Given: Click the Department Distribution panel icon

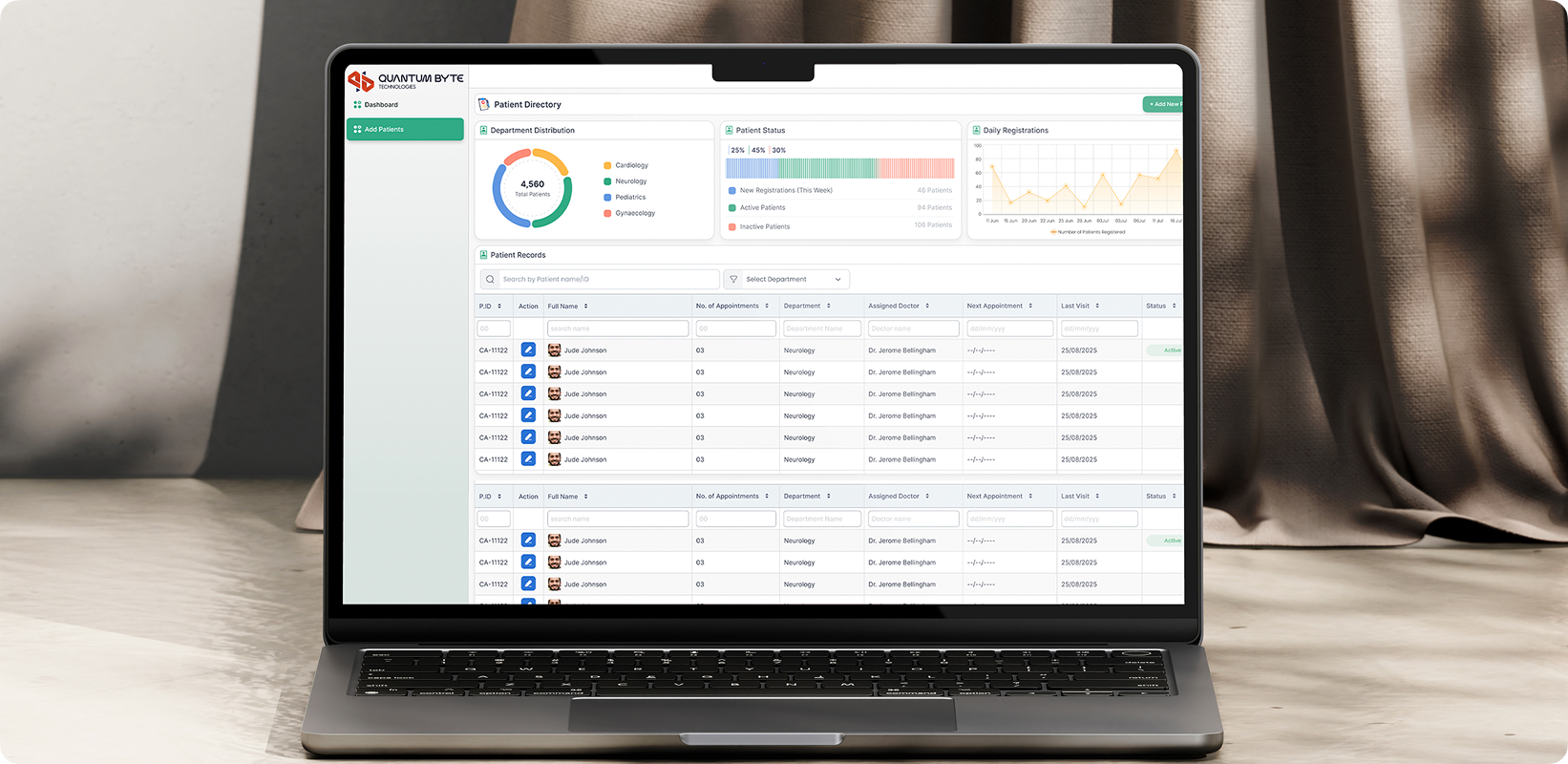Looking at the screenshot, I should click(483, 130).
